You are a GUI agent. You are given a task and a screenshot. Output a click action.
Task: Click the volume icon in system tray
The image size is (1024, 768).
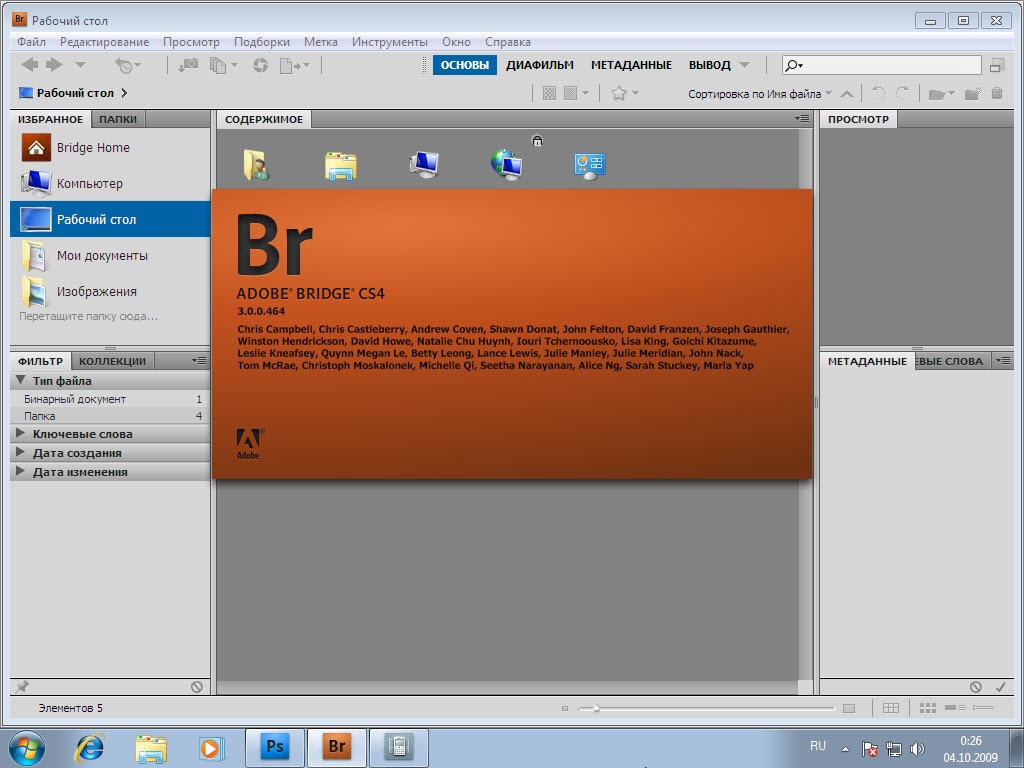pyautogui.click(x=918, y=749)
